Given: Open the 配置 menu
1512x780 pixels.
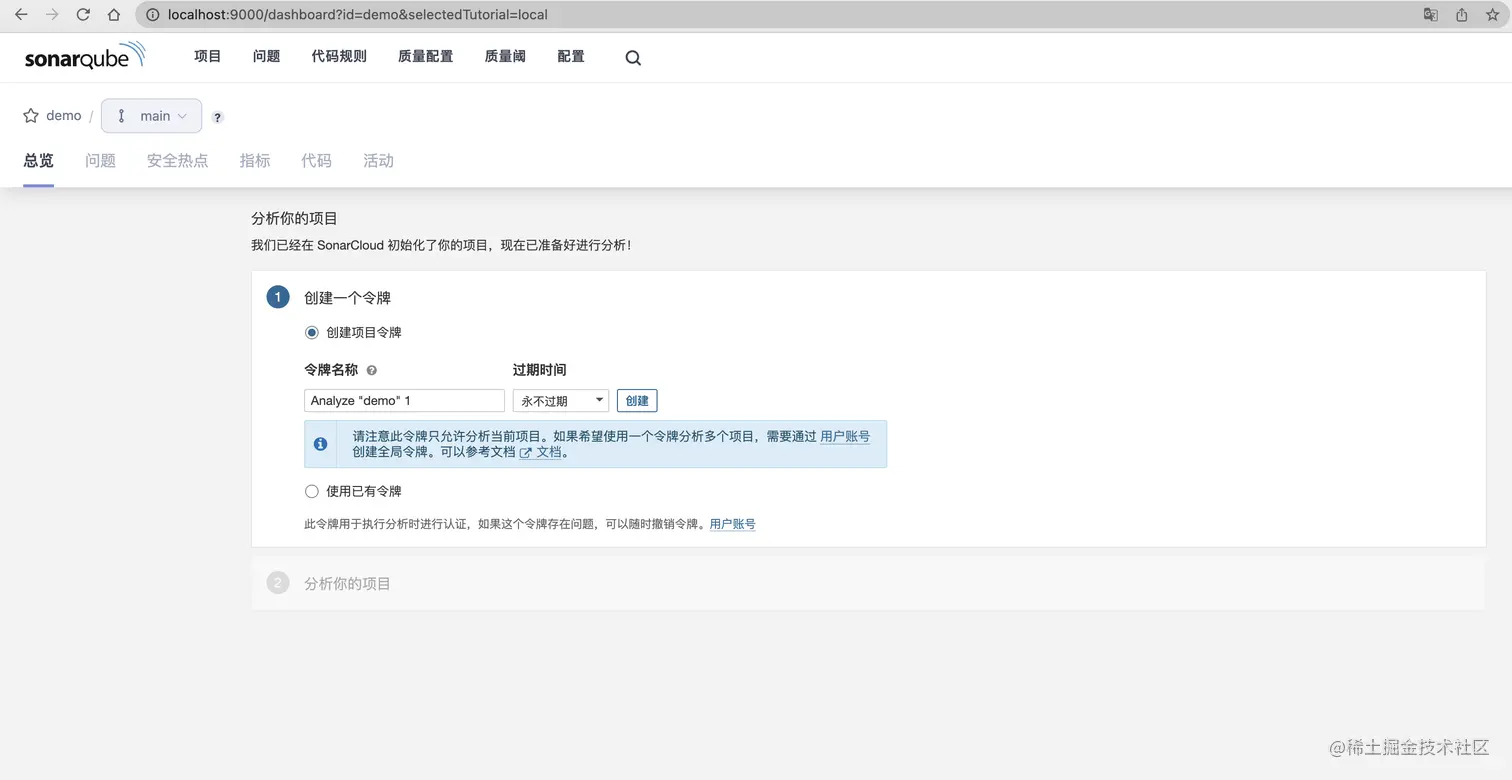Looking at the screenshot, I should [x=571, y=57].
